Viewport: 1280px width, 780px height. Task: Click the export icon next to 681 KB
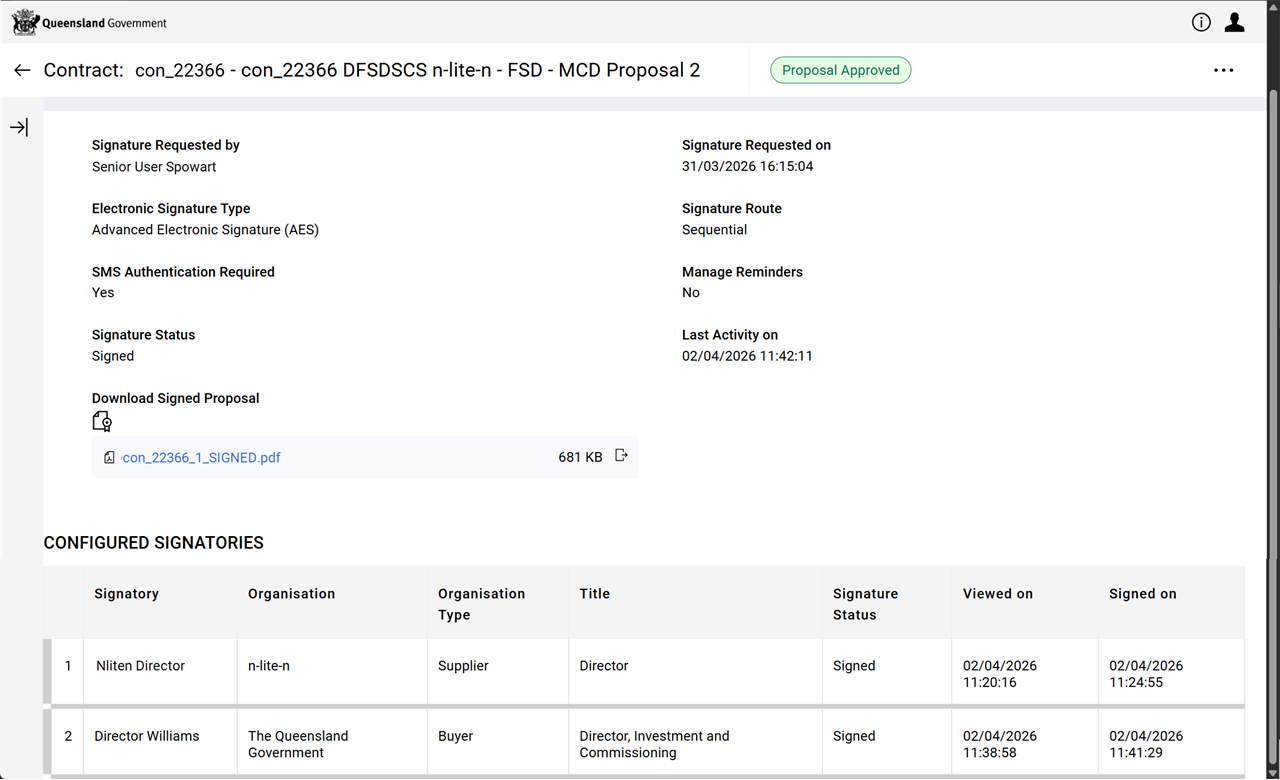pyautogui.click(x=621, y=456)
